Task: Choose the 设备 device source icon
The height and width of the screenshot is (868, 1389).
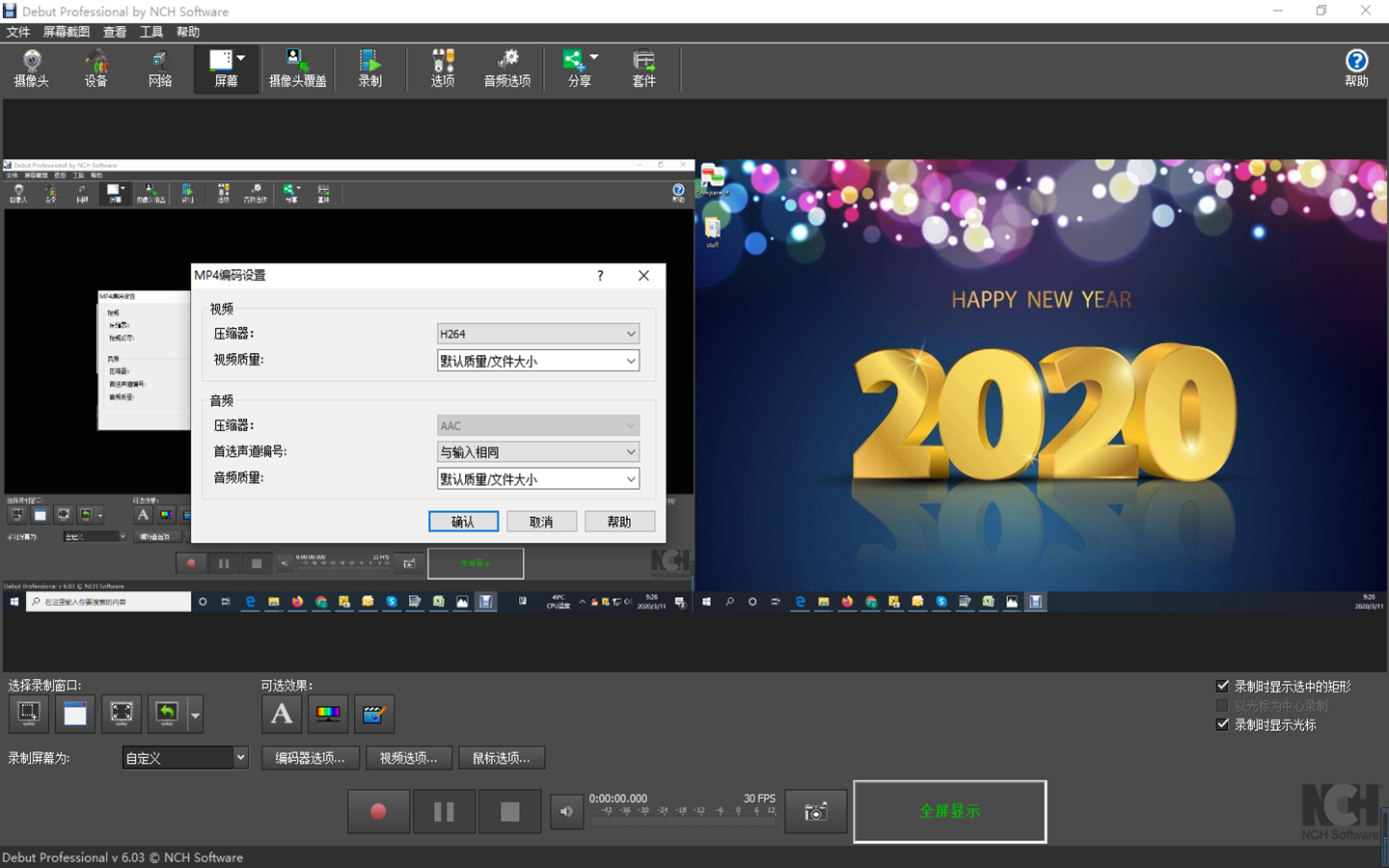Action: pyautogui.click(x=96, y=68)
